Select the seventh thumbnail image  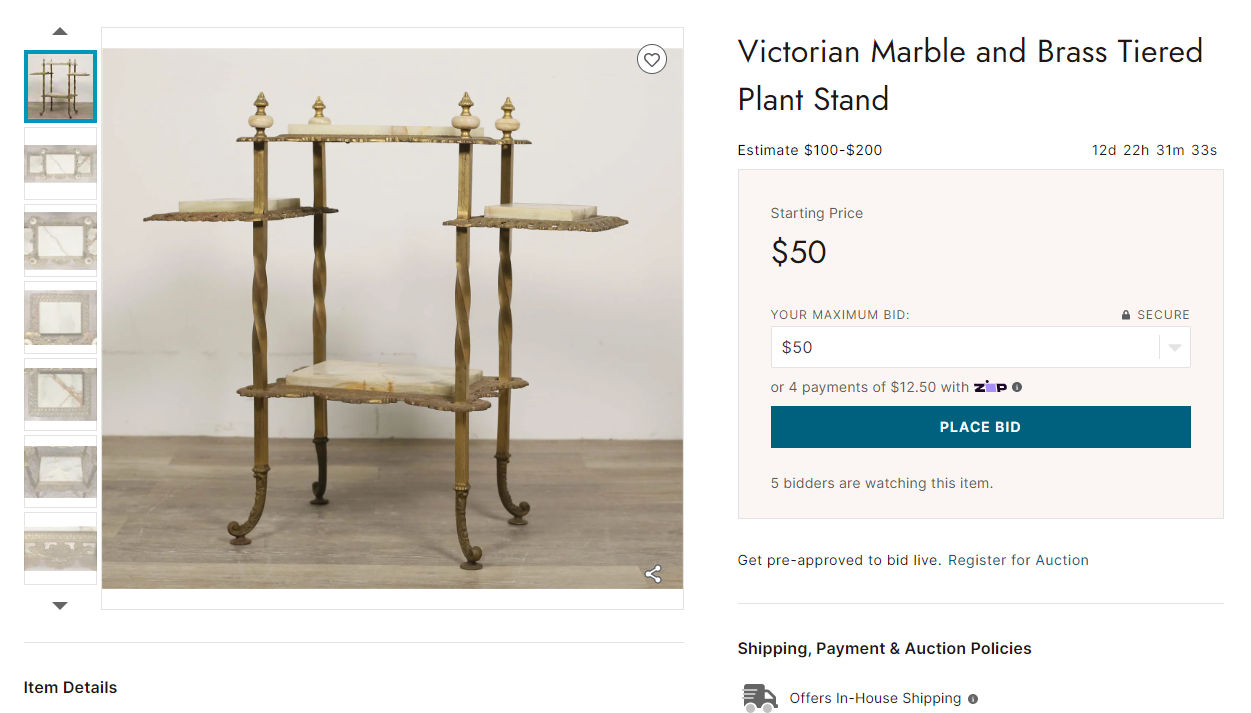[x=60, y=547]
